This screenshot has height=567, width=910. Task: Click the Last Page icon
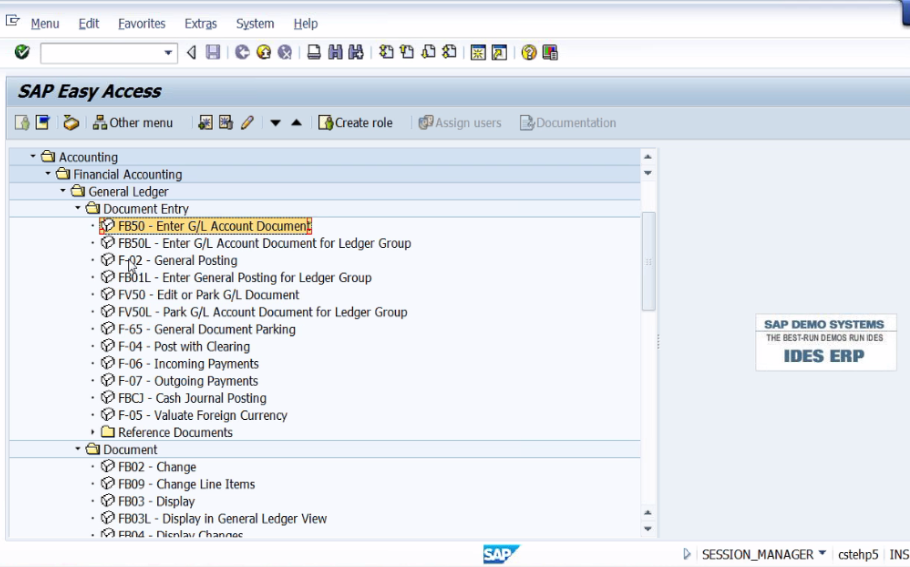[449, 52]
